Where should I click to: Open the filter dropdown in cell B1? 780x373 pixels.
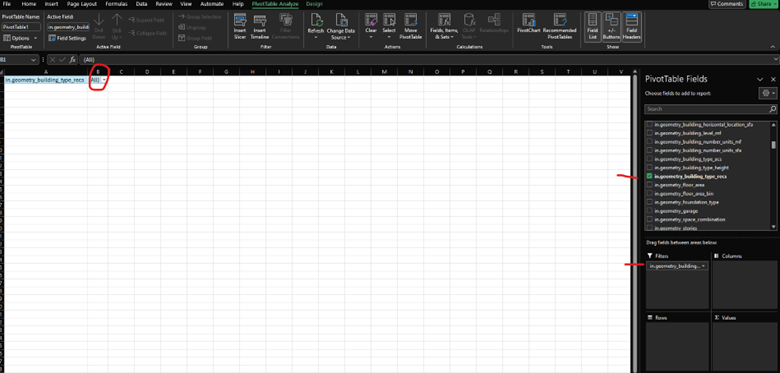tap(104, 80)
